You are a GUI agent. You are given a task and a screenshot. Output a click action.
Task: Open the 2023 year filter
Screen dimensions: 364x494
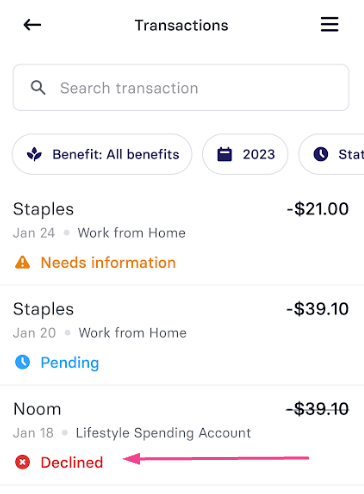[x=245, y=154]
